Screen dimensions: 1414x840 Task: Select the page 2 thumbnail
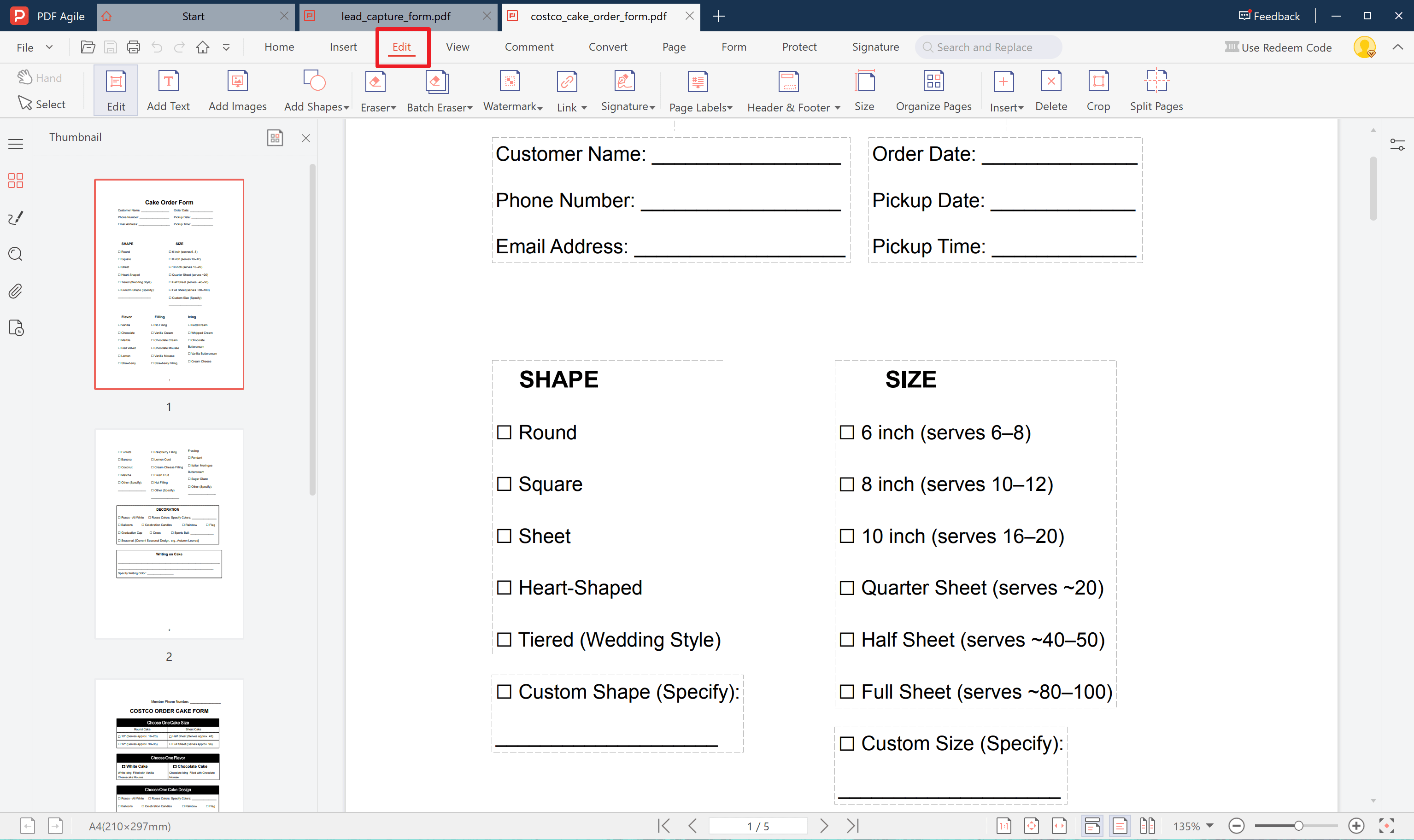pos(168,533)
